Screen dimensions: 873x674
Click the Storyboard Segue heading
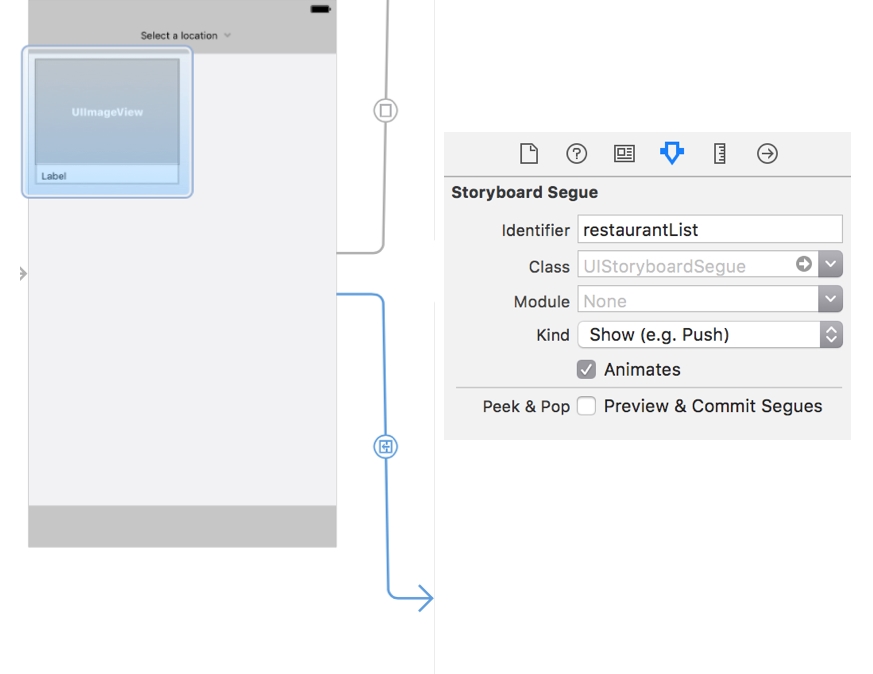click(x=524, y=193)
